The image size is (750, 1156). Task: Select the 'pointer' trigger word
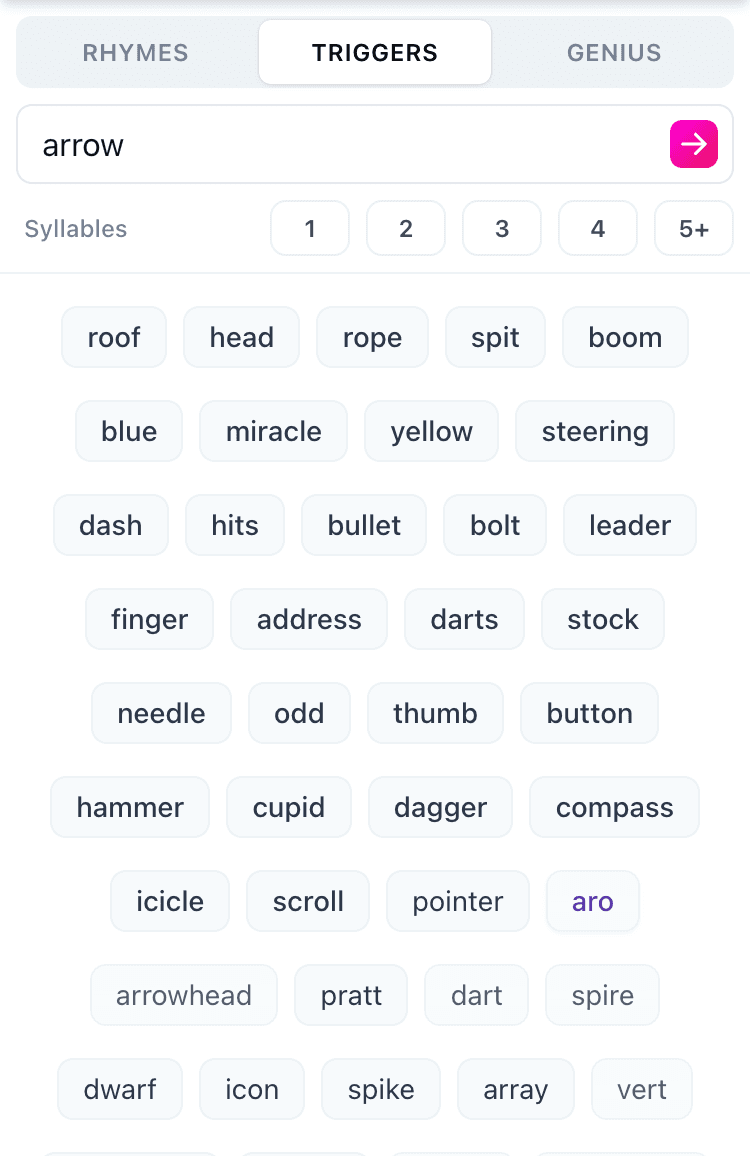(457, 901)
